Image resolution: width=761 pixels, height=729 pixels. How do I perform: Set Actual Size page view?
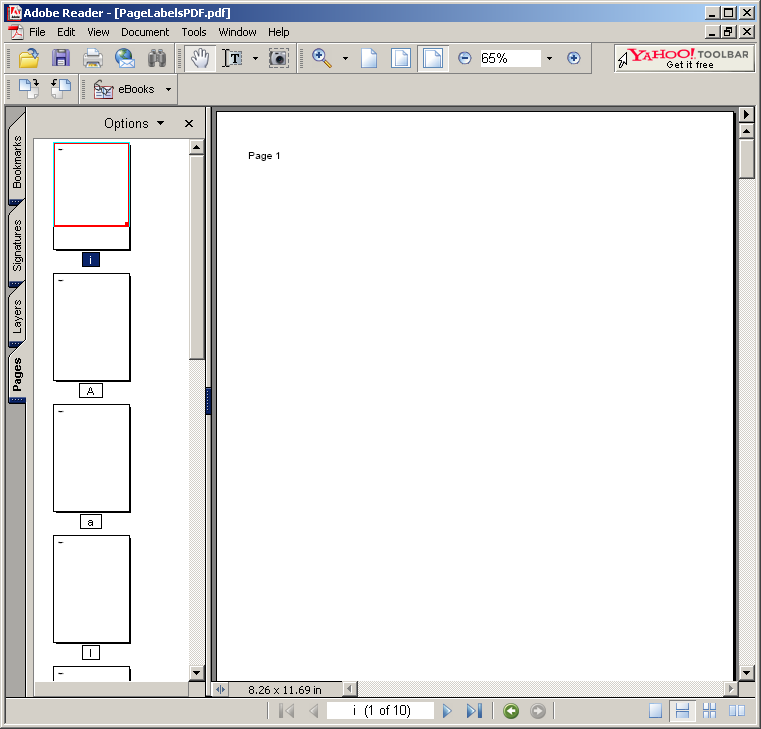tap(369, 58)
